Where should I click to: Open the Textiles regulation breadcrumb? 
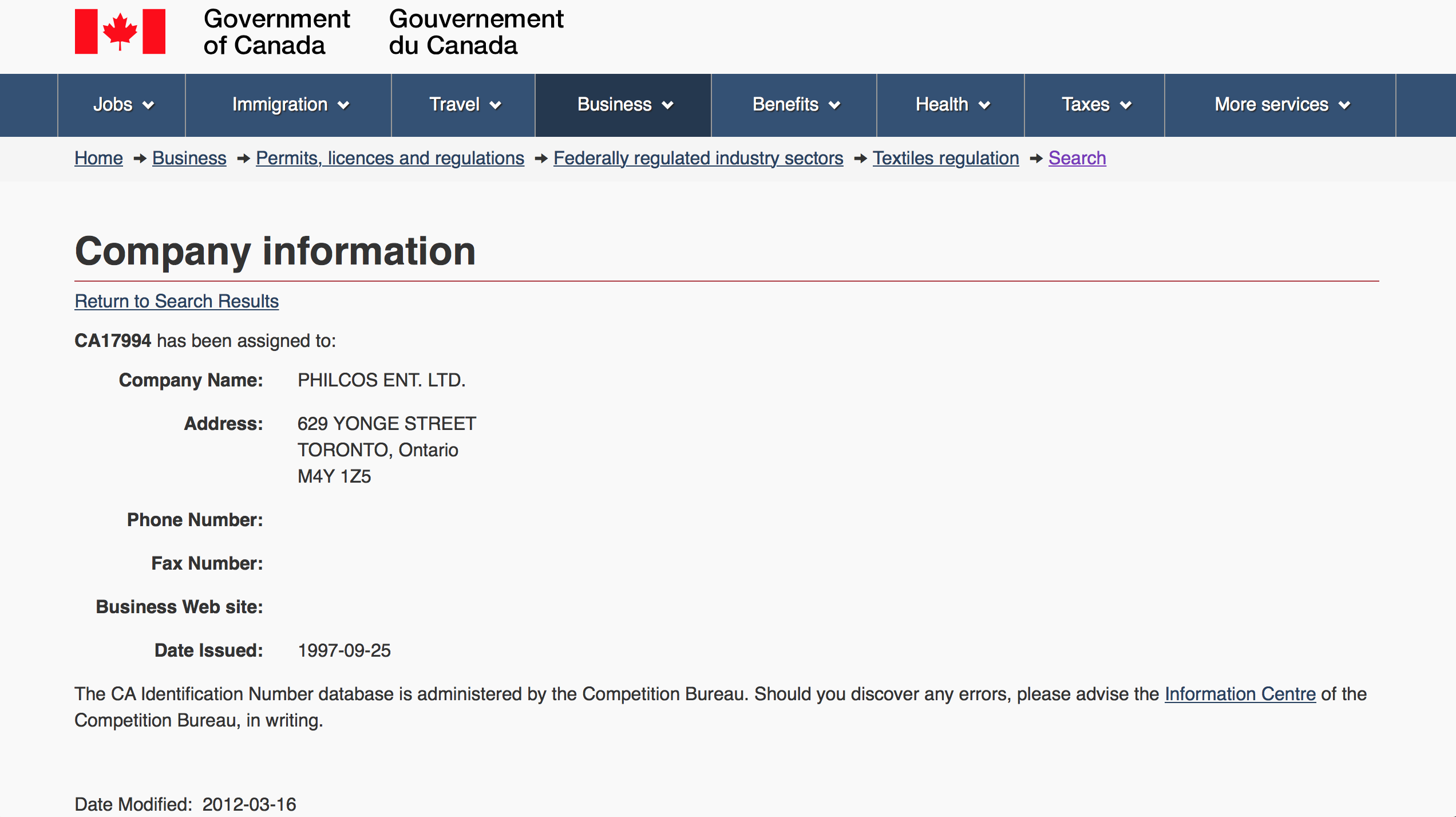pyautogui.click(x=945, y=158)
